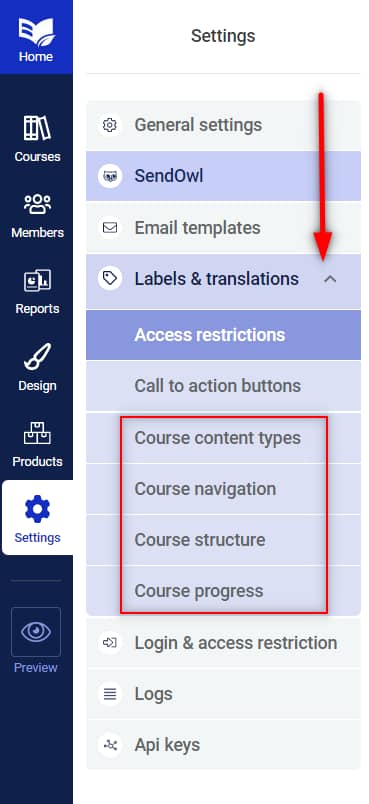The image size is (369, 804).
Task: Go to Members section icon
Action: (x=37, y=205)
